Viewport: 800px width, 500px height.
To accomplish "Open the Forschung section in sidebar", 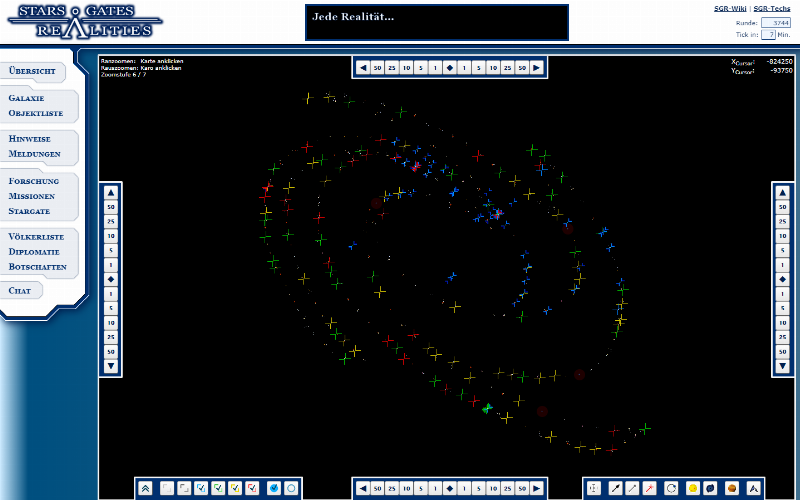I will 34,181.
